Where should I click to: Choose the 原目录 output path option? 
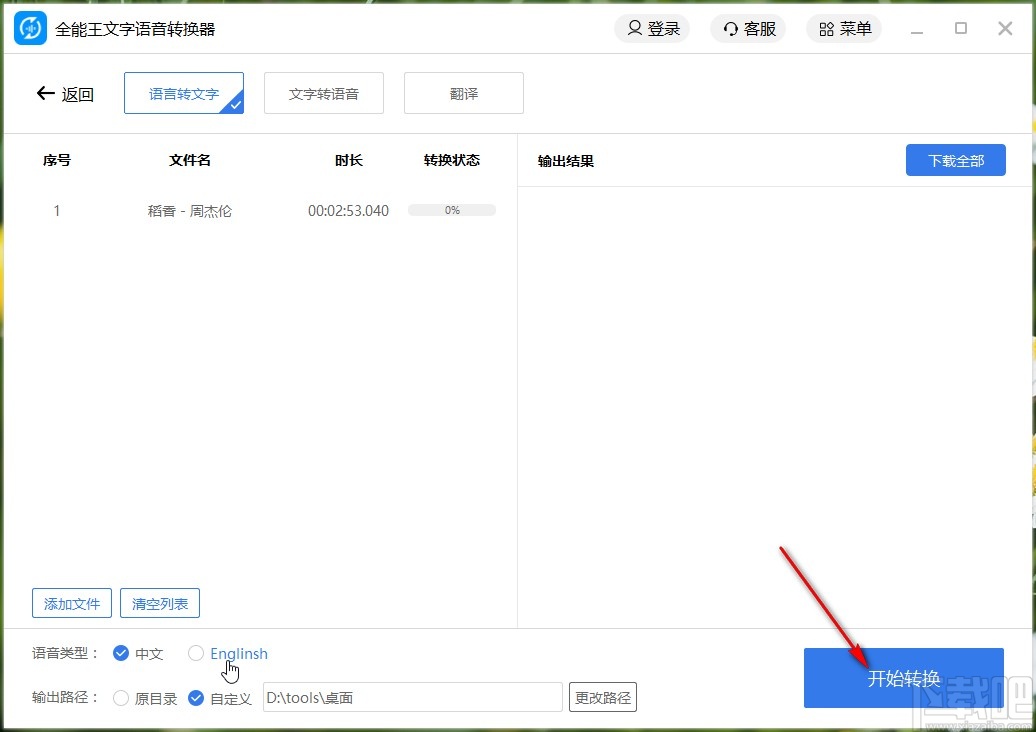click(x=121, y=698)
